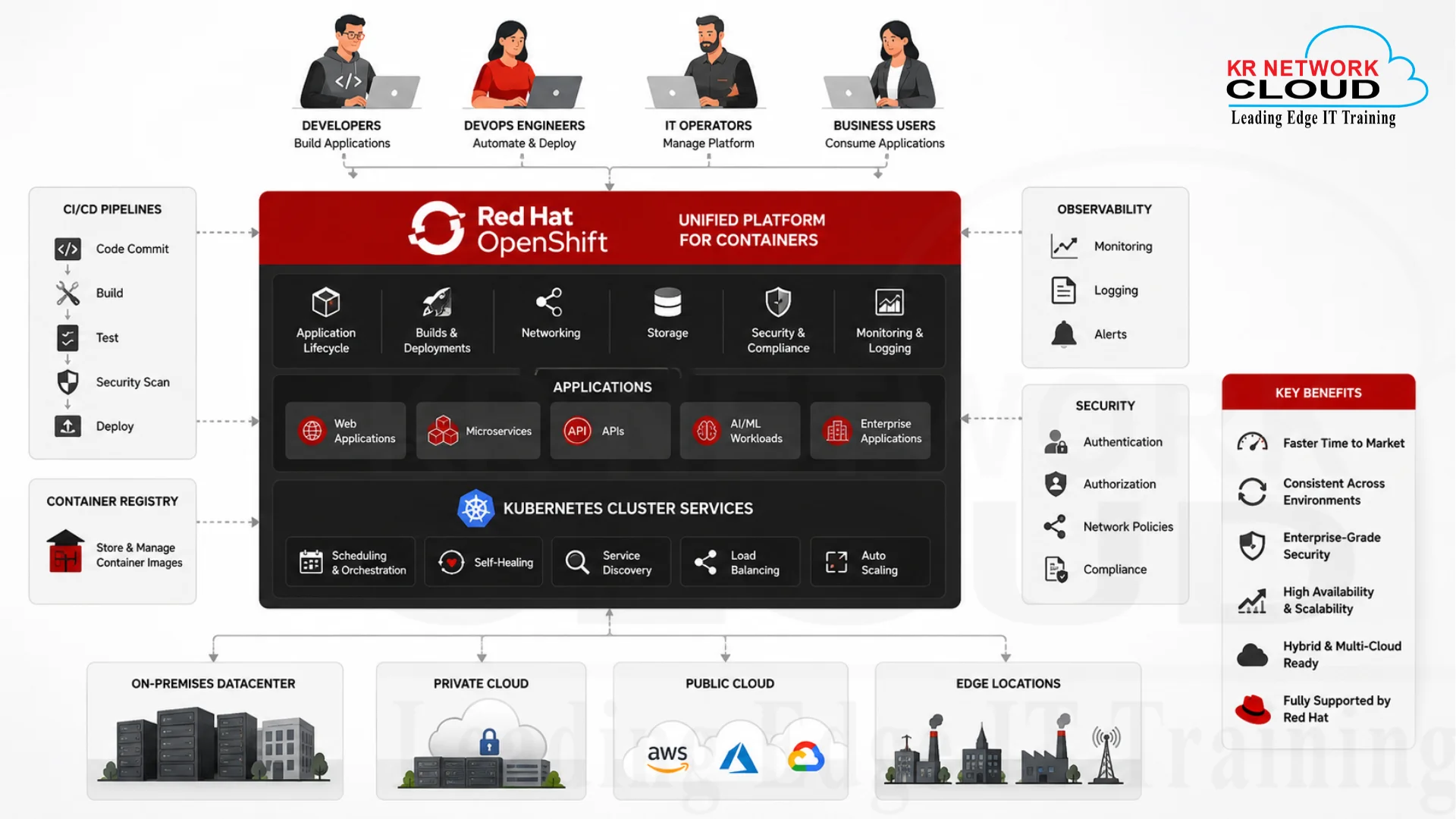The image size is (1456, 819).
Task: Click the Network Policies icon
Action: click(x=1056, y=526)
